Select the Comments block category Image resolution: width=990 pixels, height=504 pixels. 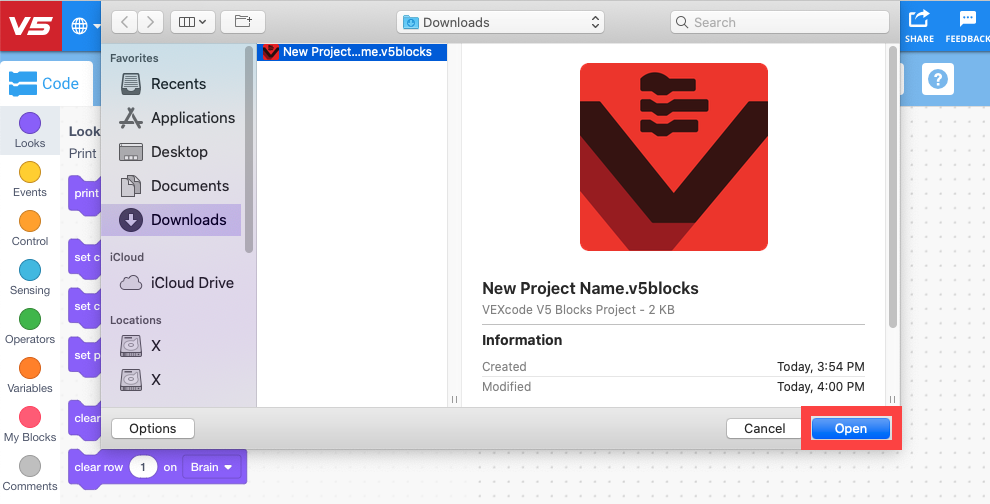point(30,474)
